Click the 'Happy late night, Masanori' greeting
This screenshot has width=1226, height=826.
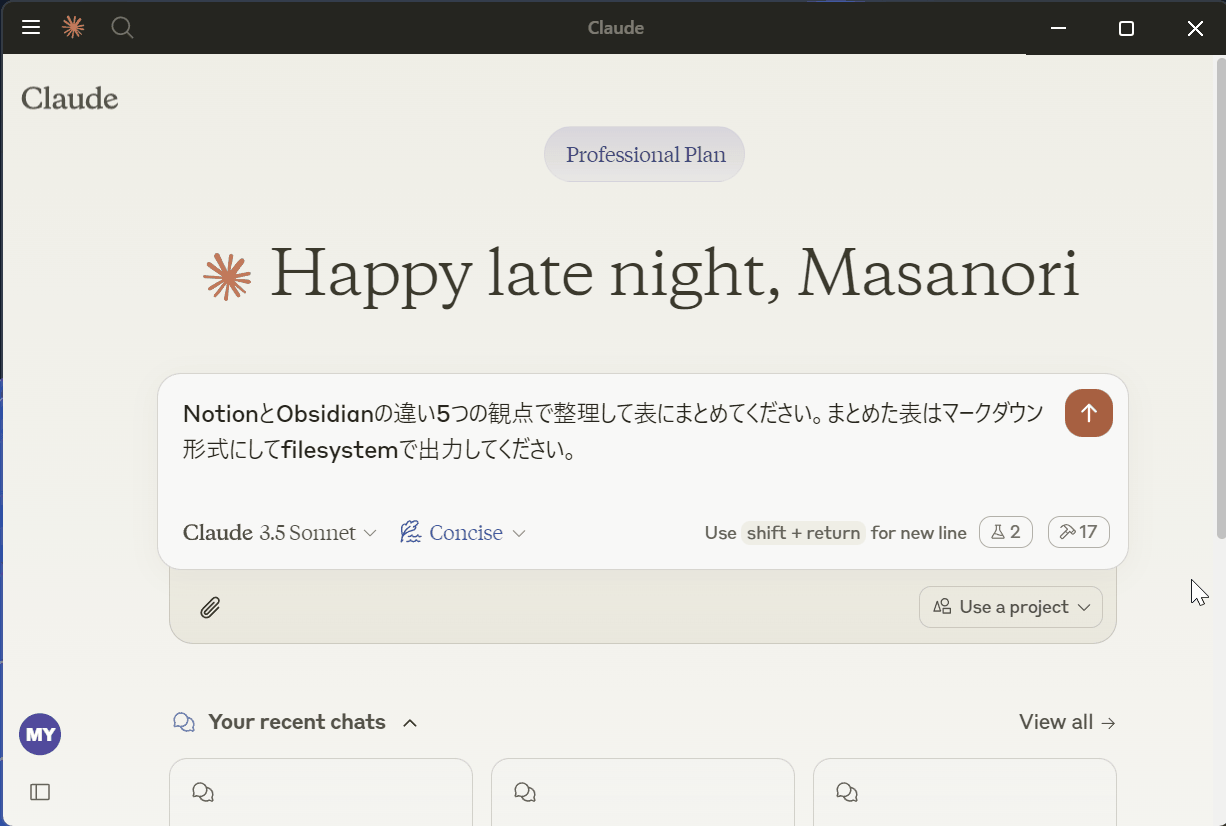point(674,274)
